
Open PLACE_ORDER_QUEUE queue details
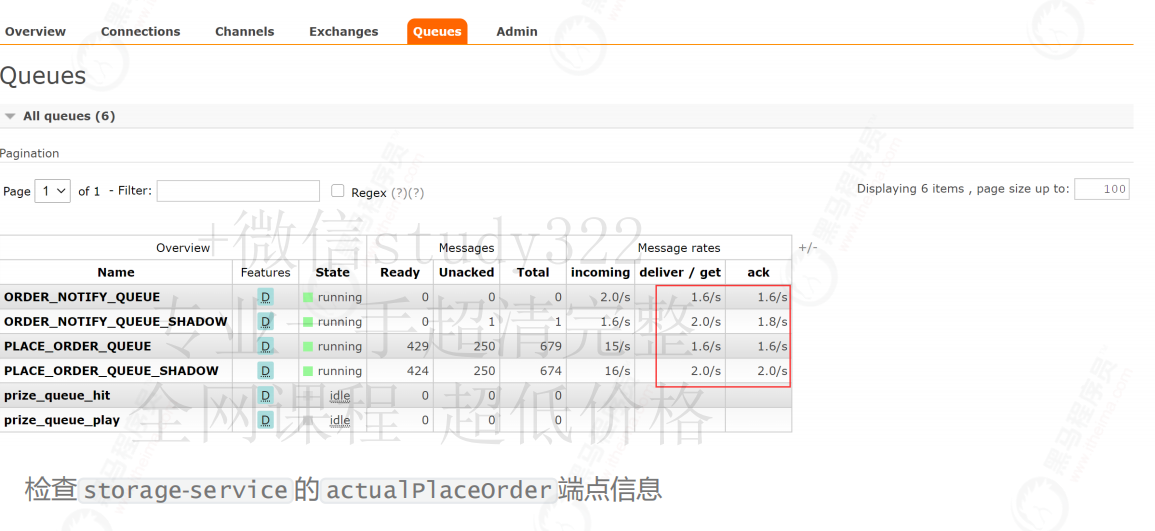(x=78, y=346)
